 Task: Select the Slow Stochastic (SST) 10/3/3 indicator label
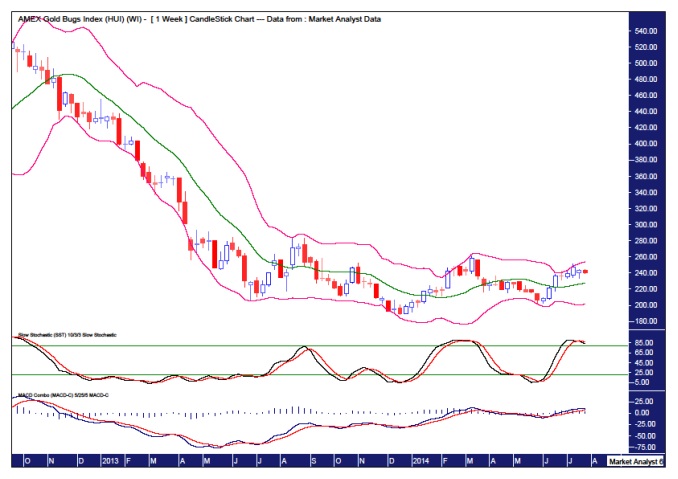tap(67, 335)
